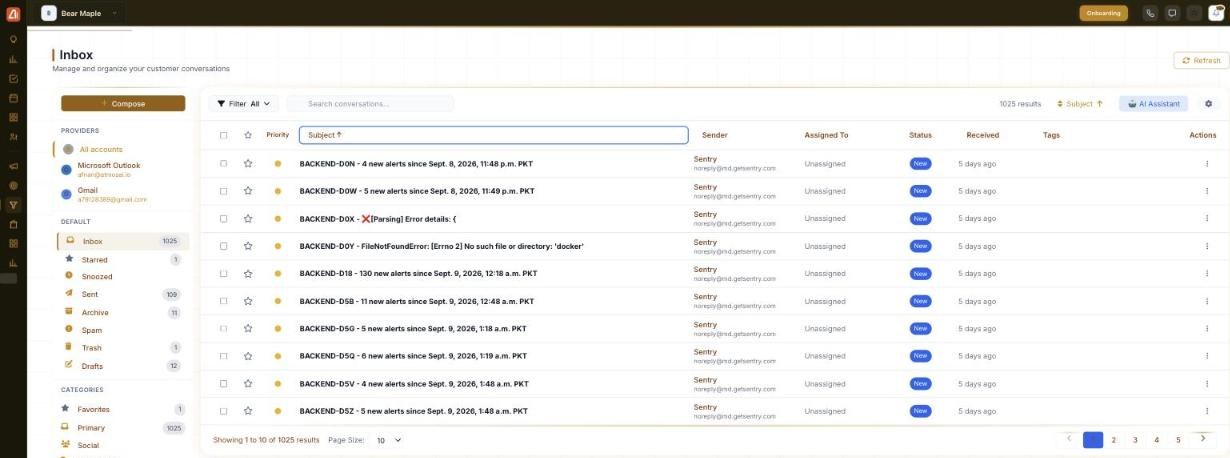Open the Filter All dropdown
The width and height of the screenshot is (1230, 458).
243,103
